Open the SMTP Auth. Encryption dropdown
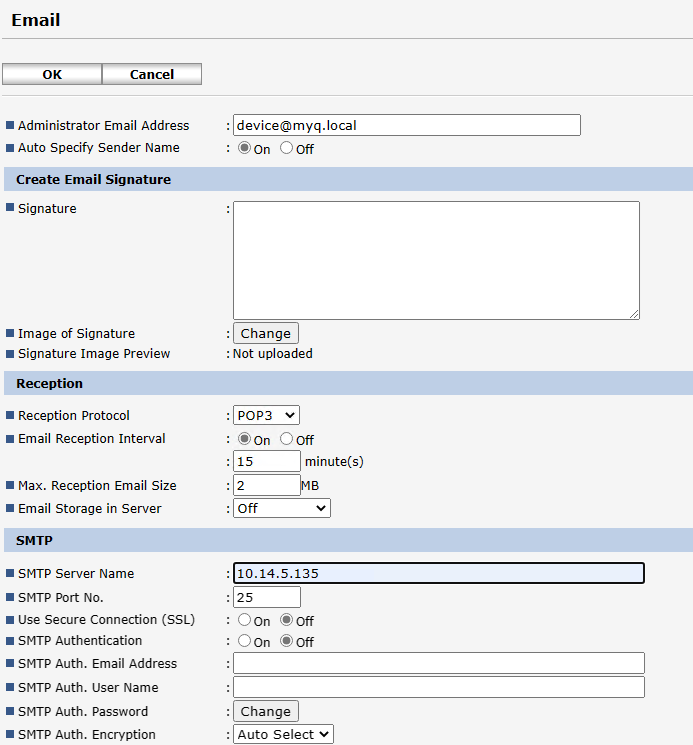This screenshot has width=693, height=745. [x=283, y=734]
